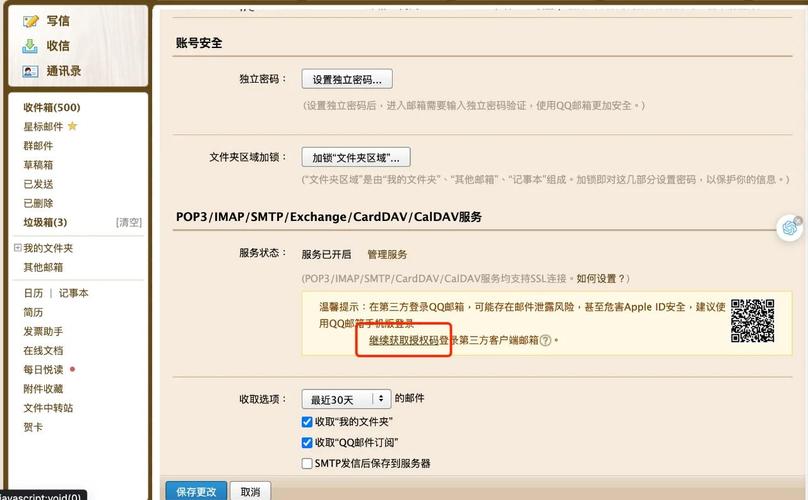The image size is (808, 500).
Task: Open 发票助手 in the sidebar
Action: coord(43,331)
